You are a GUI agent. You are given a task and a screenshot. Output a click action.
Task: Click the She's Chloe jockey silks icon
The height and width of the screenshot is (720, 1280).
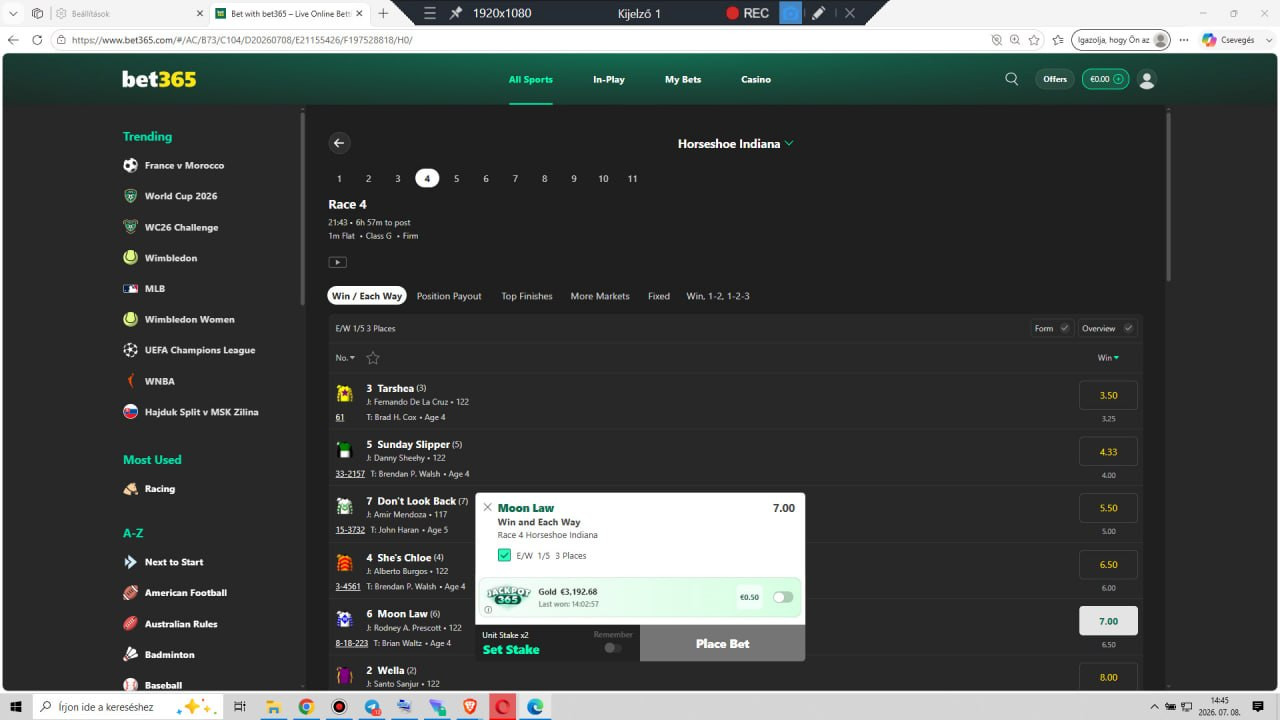click(x=344, y=563)
